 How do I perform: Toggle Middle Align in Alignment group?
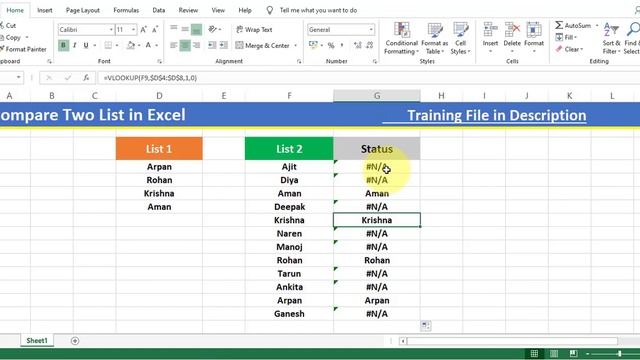pyautogui.click(x=185, y=29)
